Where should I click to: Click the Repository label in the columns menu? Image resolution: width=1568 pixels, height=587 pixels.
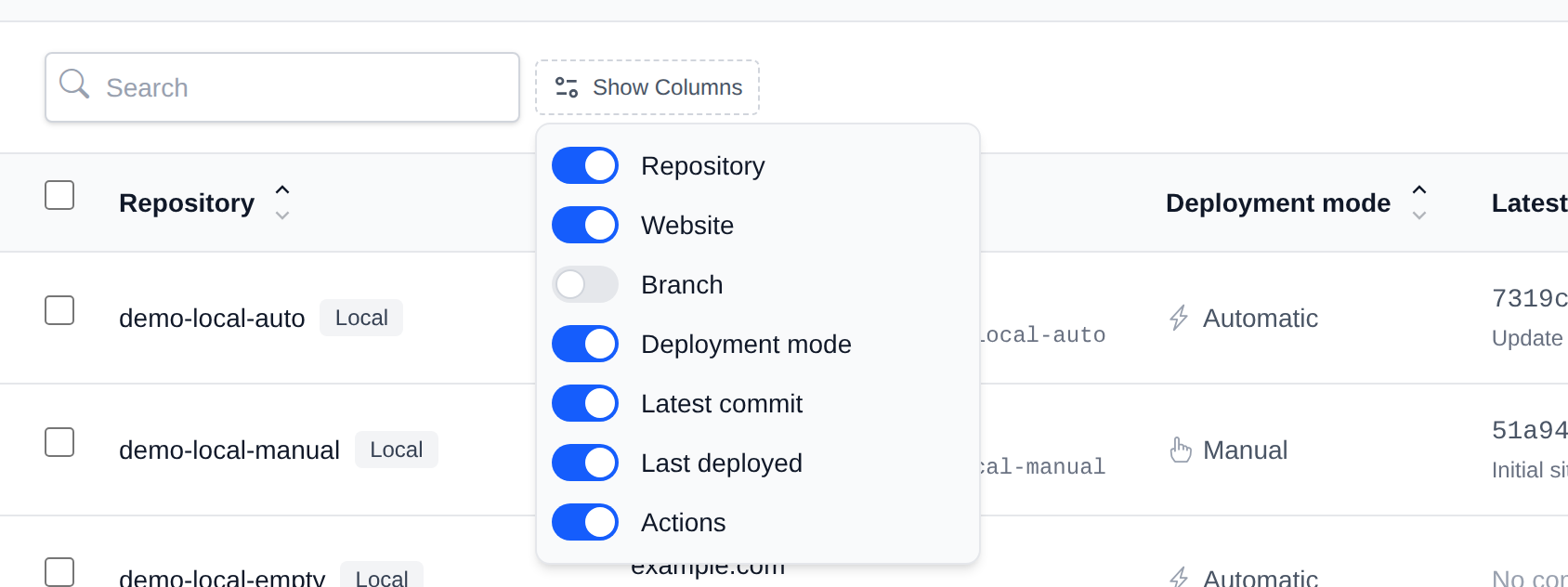(x=703, y=165)
